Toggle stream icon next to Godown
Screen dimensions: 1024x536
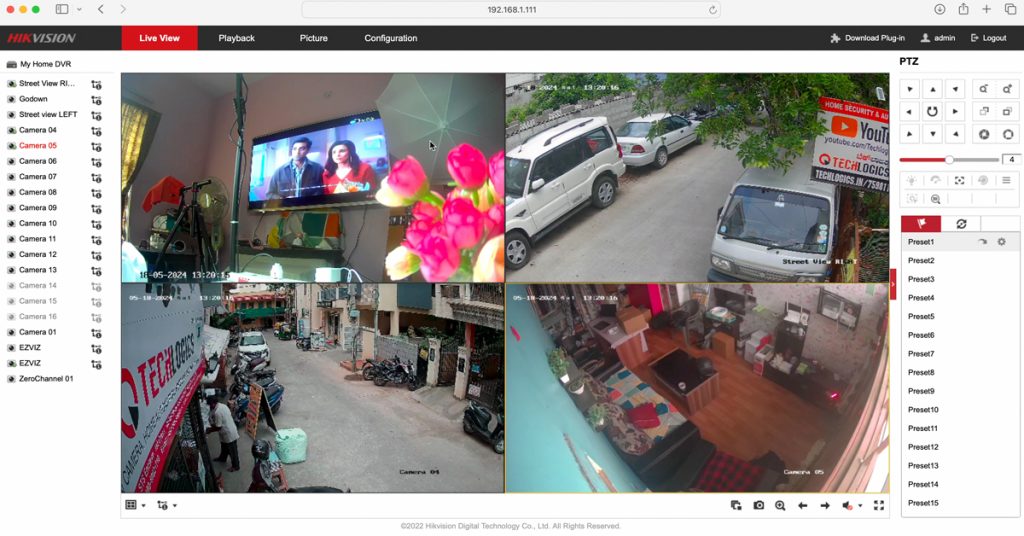[x=96, y=99]
